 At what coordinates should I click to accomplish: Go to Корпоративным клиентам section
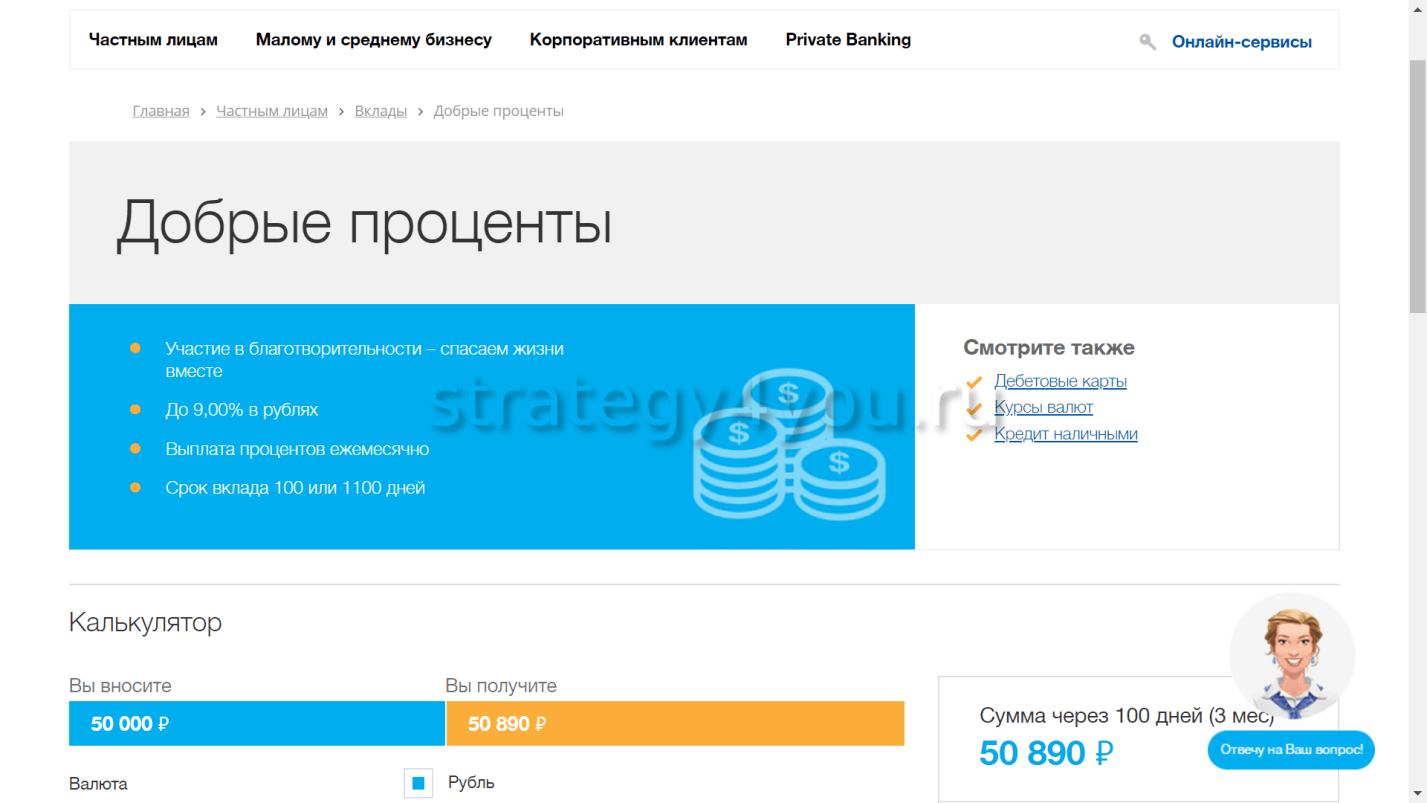pyautogui.click(x=638, y=40)
